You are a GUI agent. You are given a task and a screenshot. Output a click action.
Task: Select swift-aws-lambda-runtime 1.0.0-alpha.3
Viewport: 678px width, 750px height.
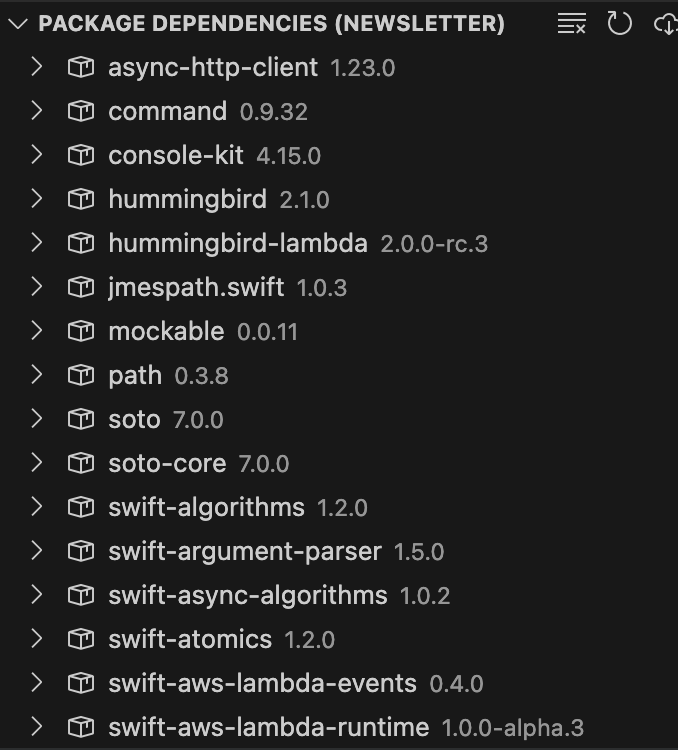[x=268, y=727]
